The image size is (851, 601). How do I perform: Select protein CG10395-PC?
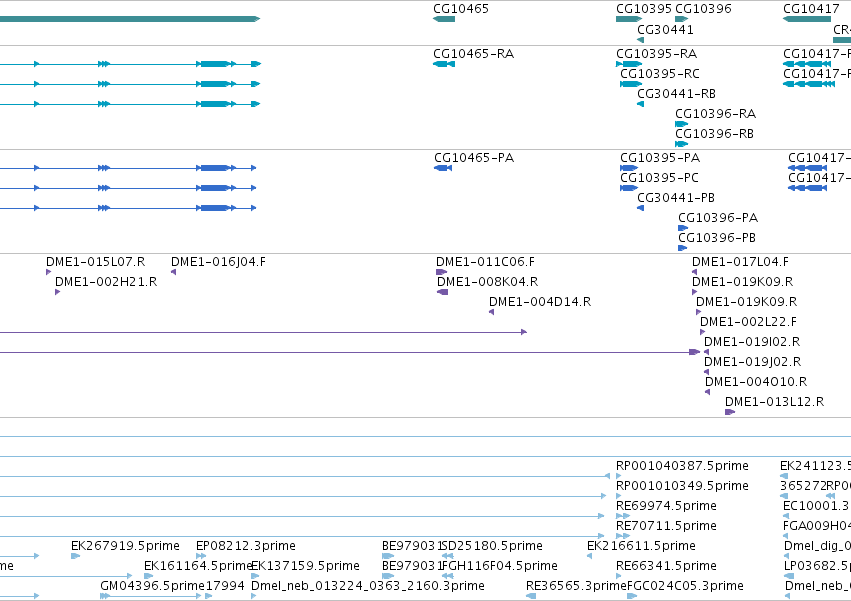[x=659, y=178]
